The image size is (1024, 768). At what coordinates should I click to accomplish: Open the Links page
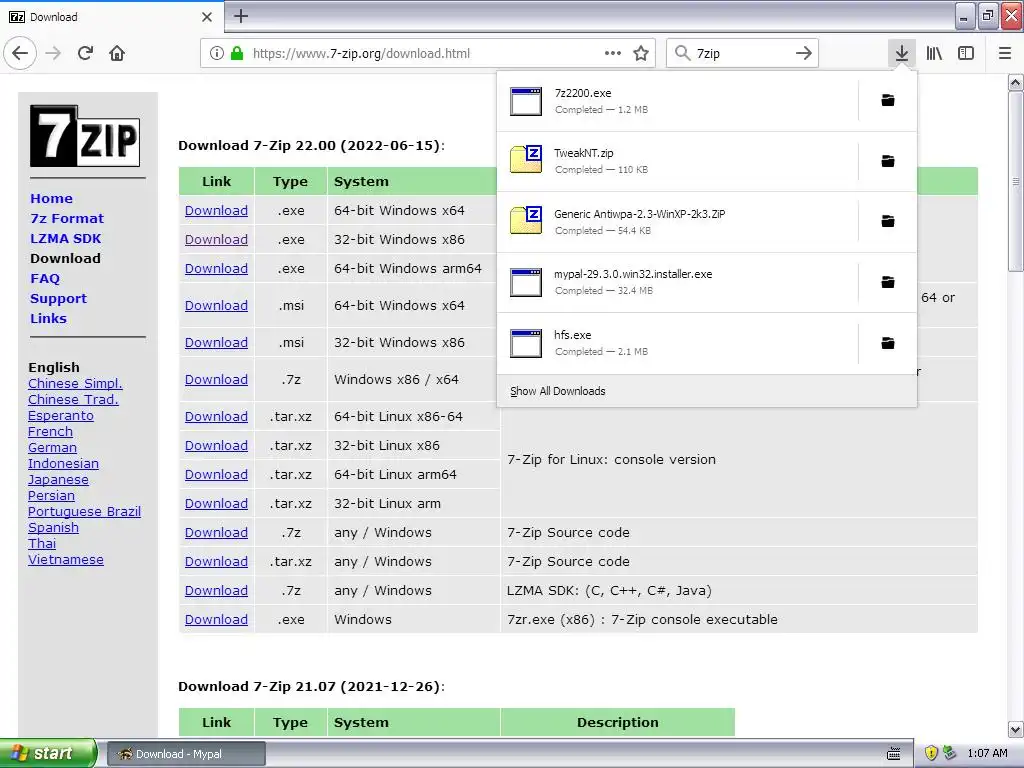(x=48, y=318)
